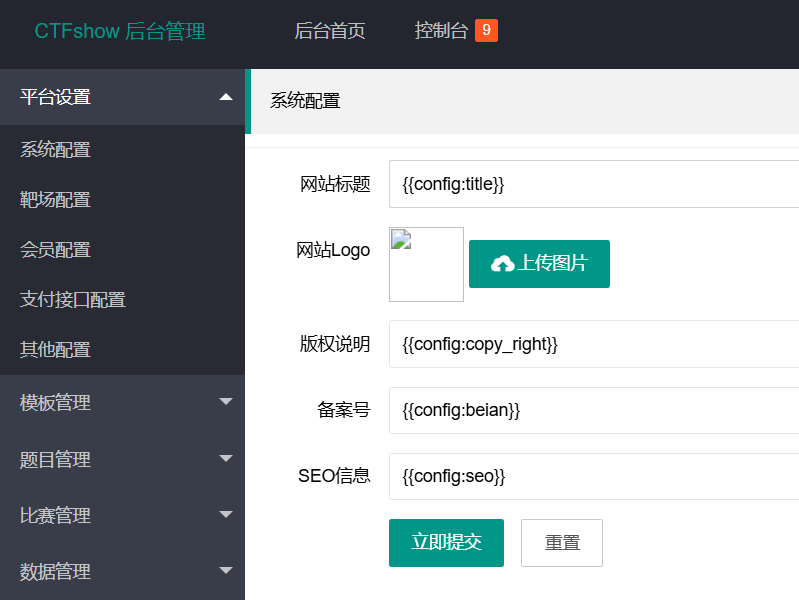Focus the 版权说明 text field
Image resolution: width=799 pixels, height=600 pixels.
coord(594,344)
